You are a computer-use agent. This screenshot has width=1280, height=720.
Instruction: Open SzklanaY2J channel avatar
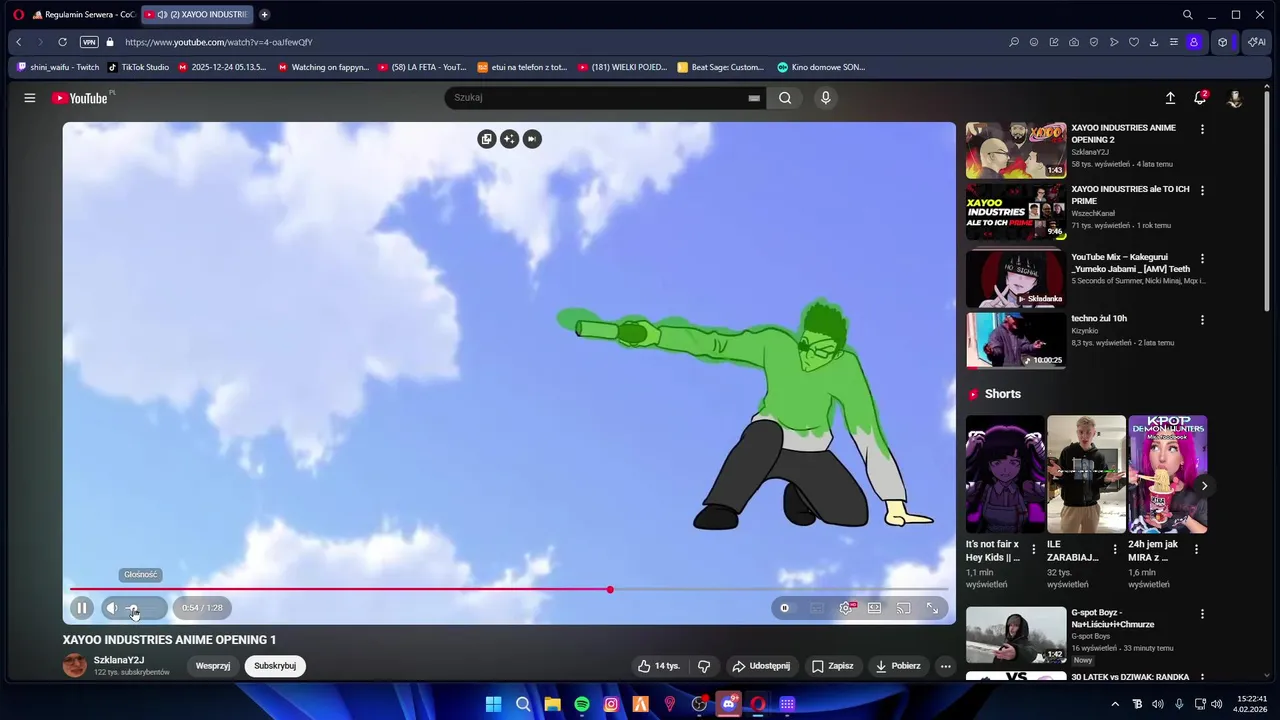pos(75,666)
